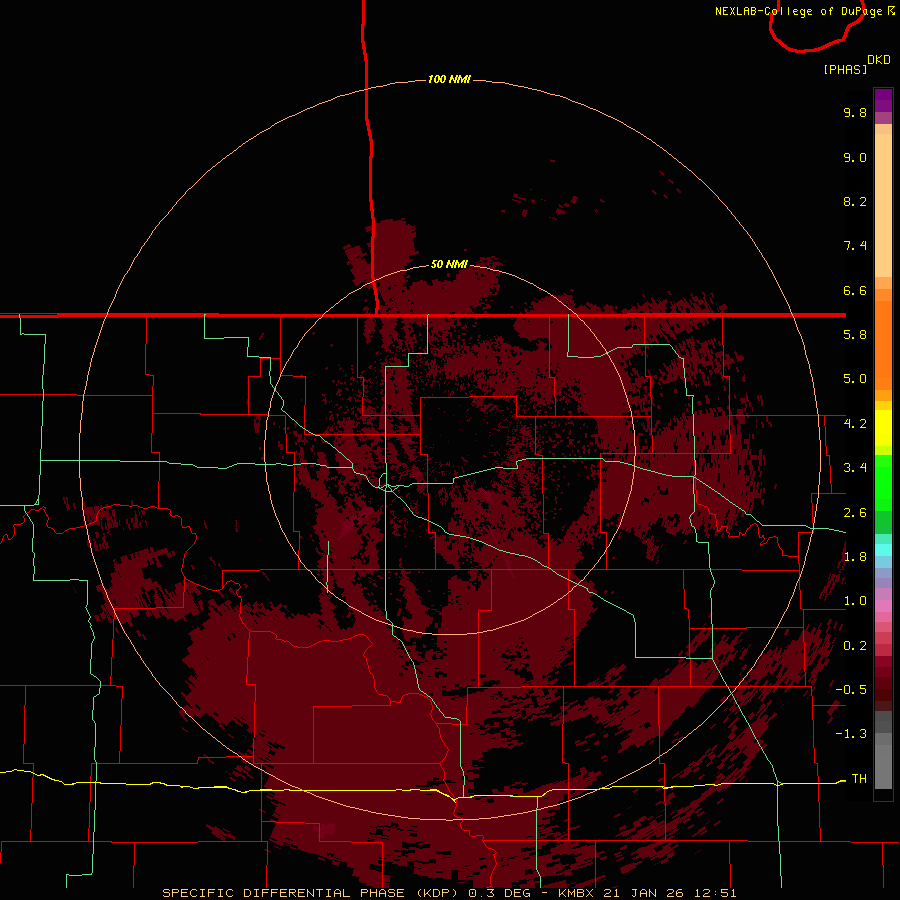Image resolution: width=900 pixels, height=900 pixels.
Task: Click the 9.0 value on the color scale
Action: pos(855,157)
